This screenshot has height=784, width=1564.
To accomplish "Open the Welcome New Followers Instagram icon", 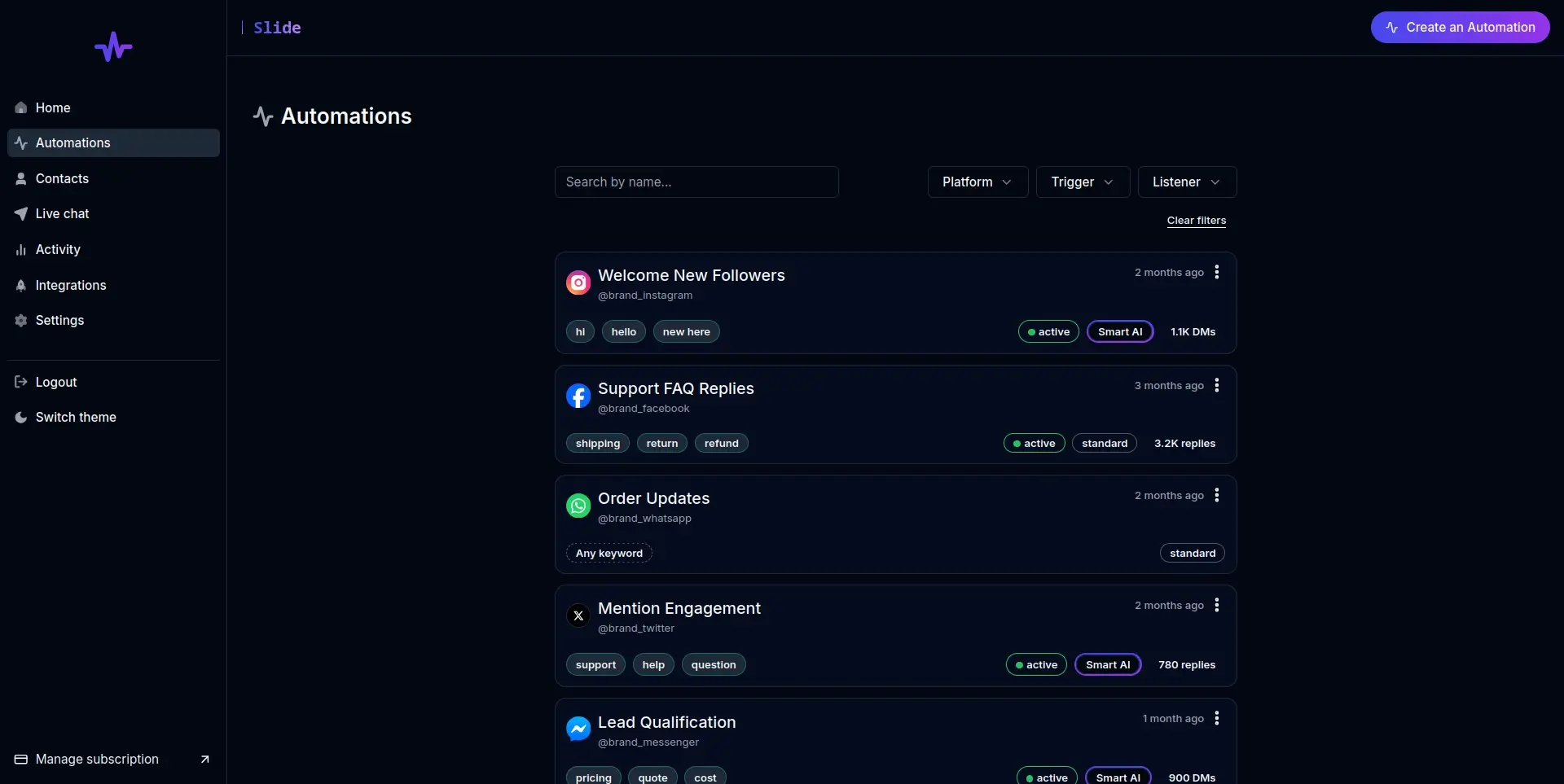I will point(578,283).
